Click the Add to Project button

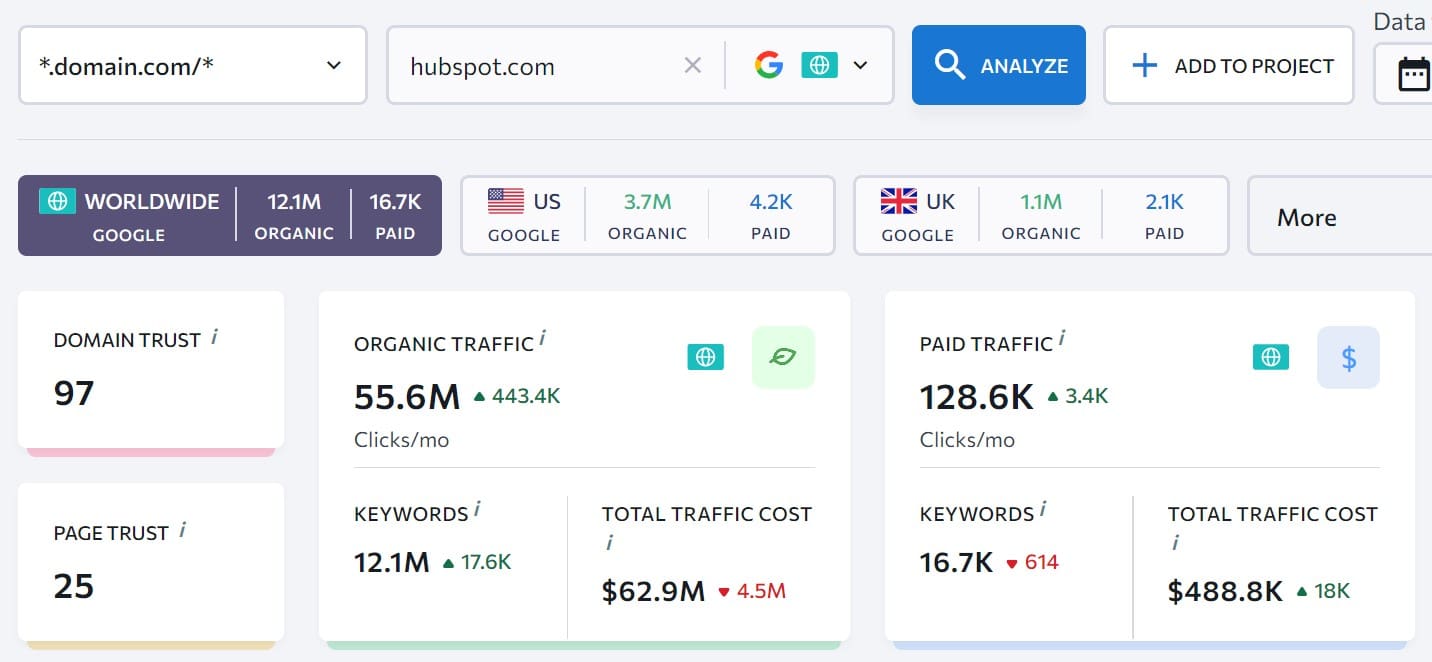pyautogui.click(x=1229, y=66)
